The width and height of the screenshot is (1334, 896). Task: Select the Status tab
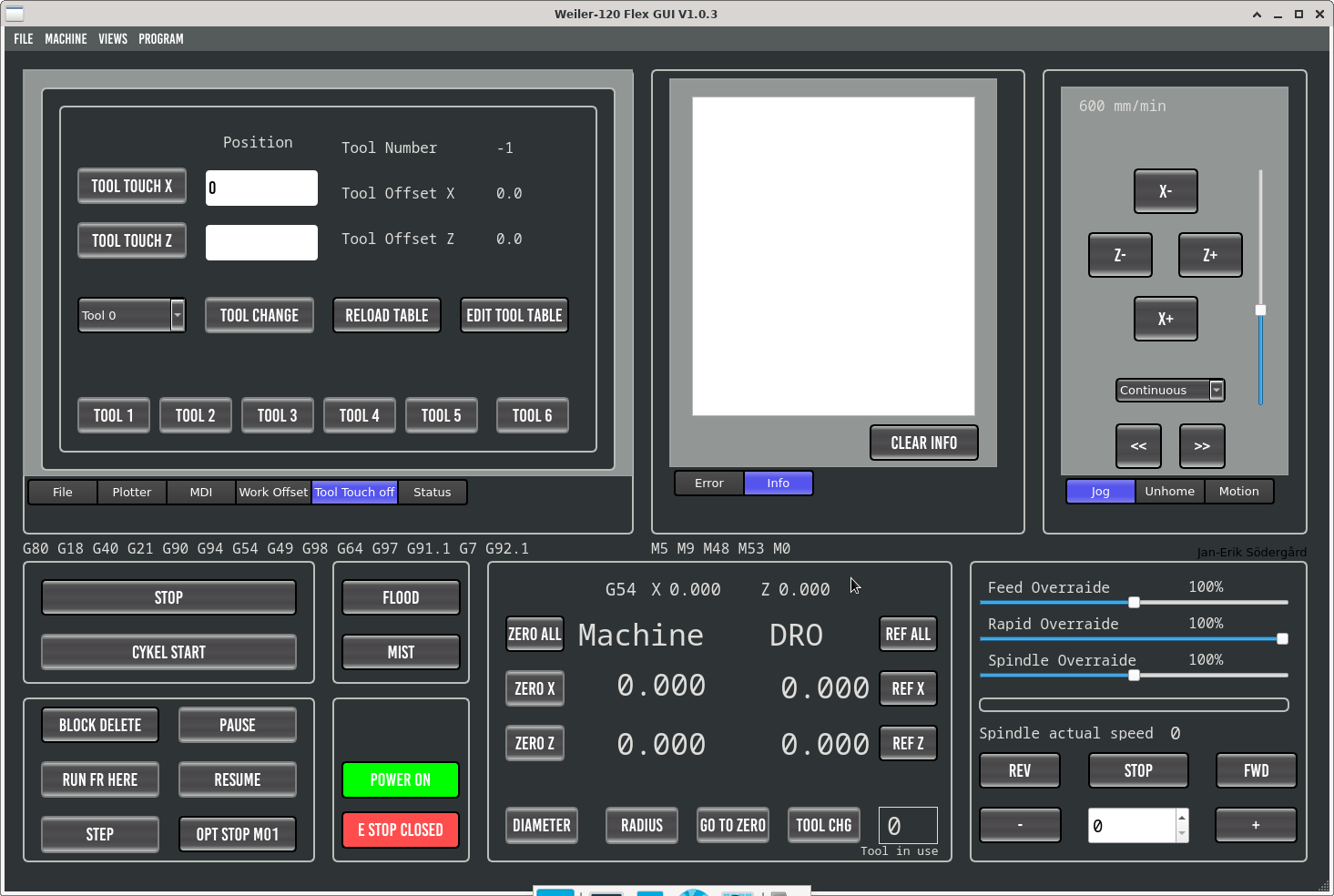point(433,493)
